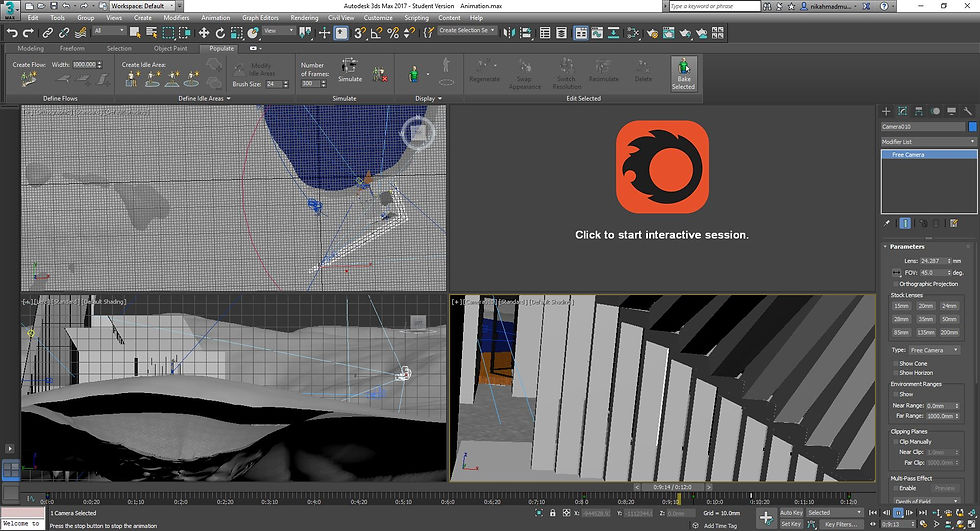Open the Modifiers menu
Image resolution: width=980 pixels, height=531 pixels.
pyautogui.click(x=176, y=17)
